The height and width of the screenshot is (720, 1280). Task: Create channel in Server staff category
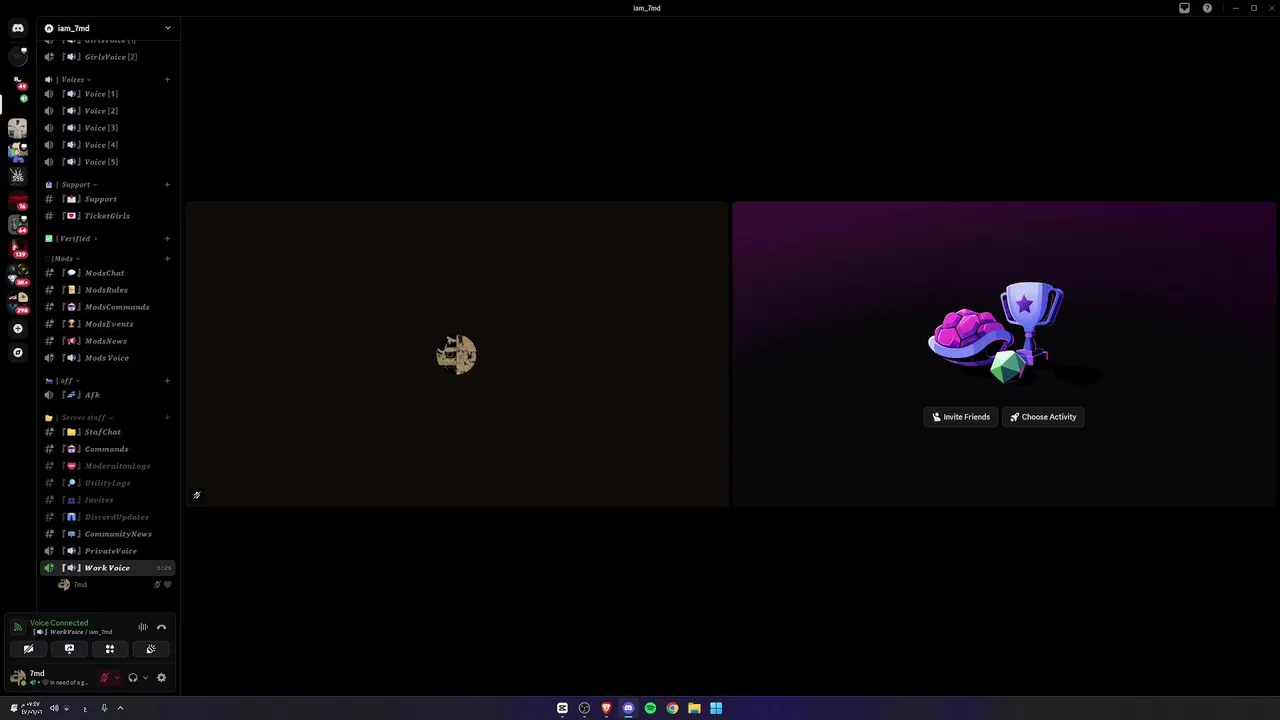(x=167, y=417)
